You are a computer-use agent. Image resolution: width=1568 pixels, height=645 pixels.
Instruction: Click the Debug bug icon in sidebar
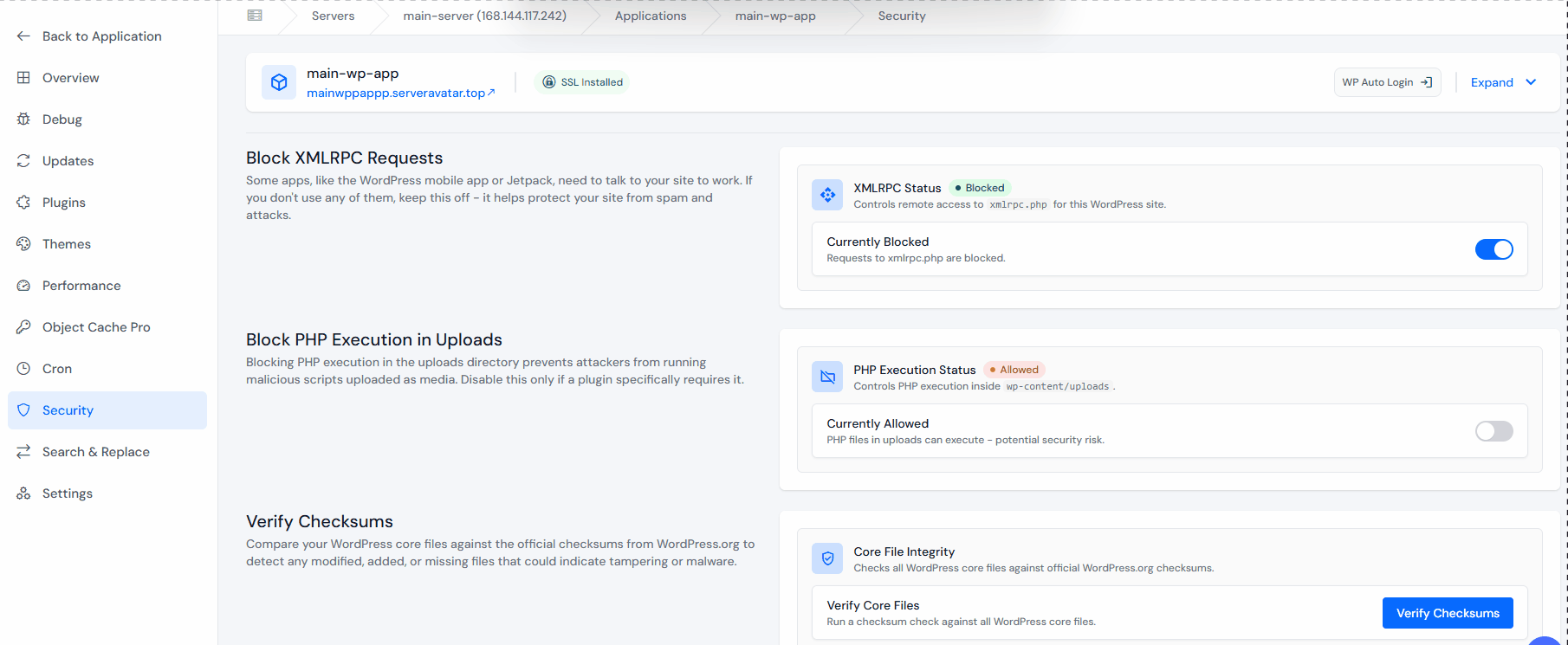(x=23, y=119)
